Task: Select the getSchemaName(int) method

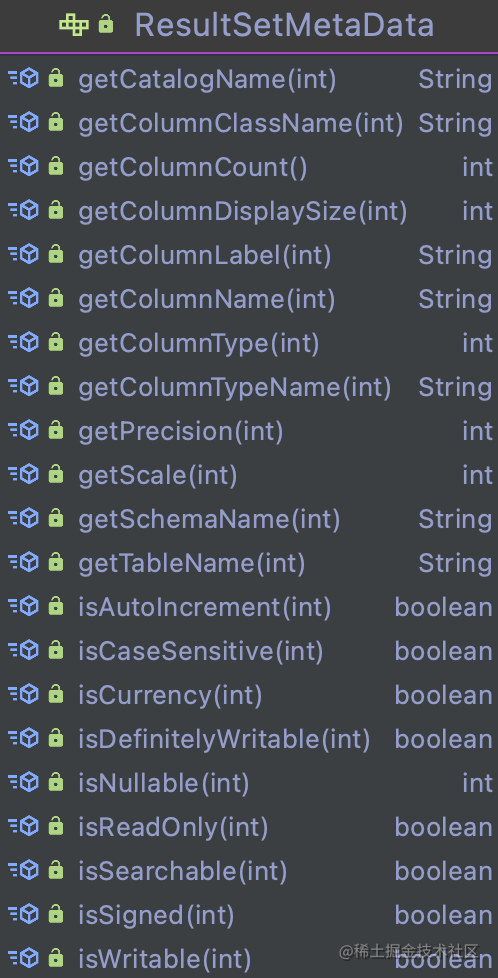Action: (x=209, y=518)
